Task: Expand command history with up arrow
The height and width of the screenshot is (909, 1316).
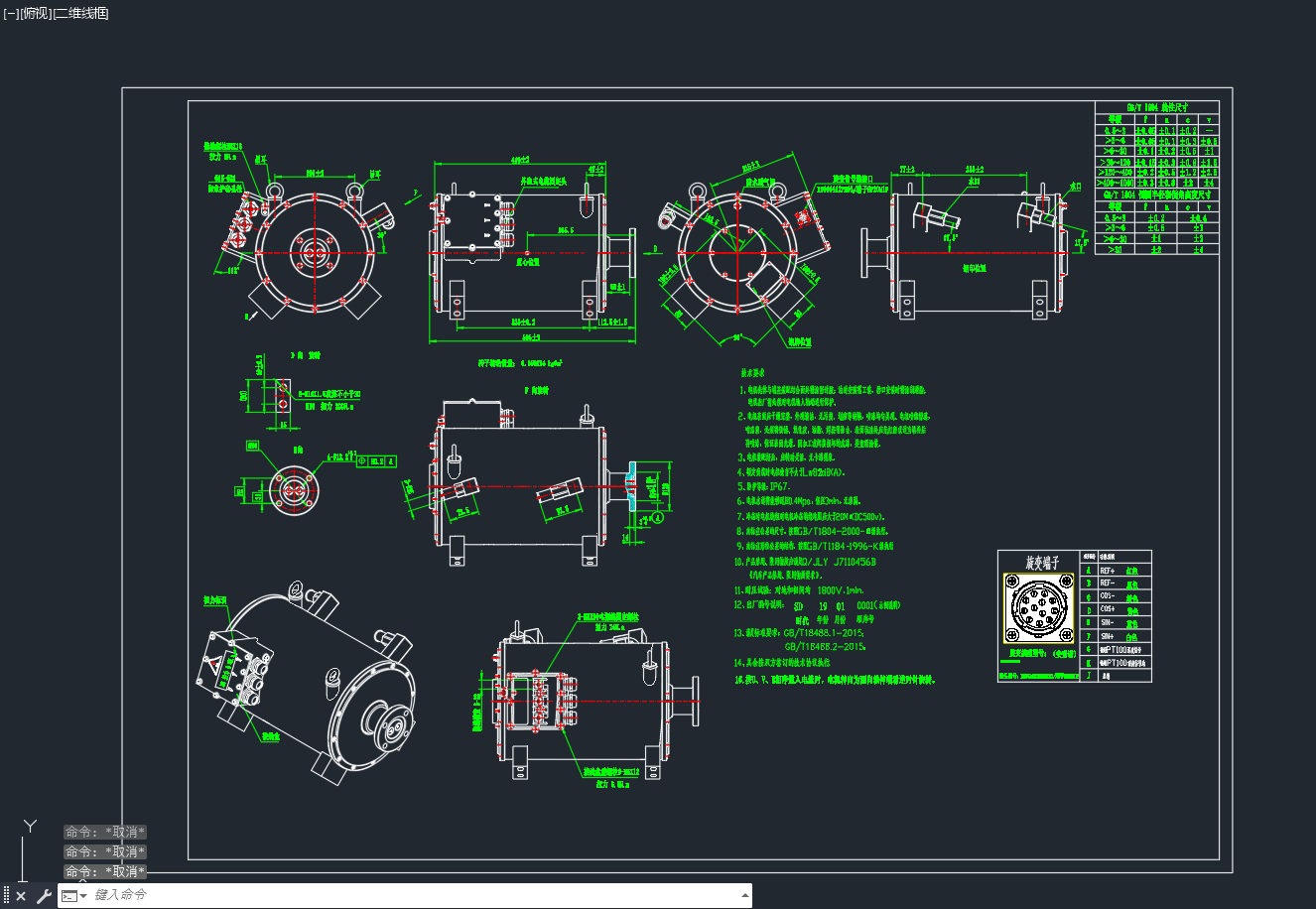Action: pos(745,895)
